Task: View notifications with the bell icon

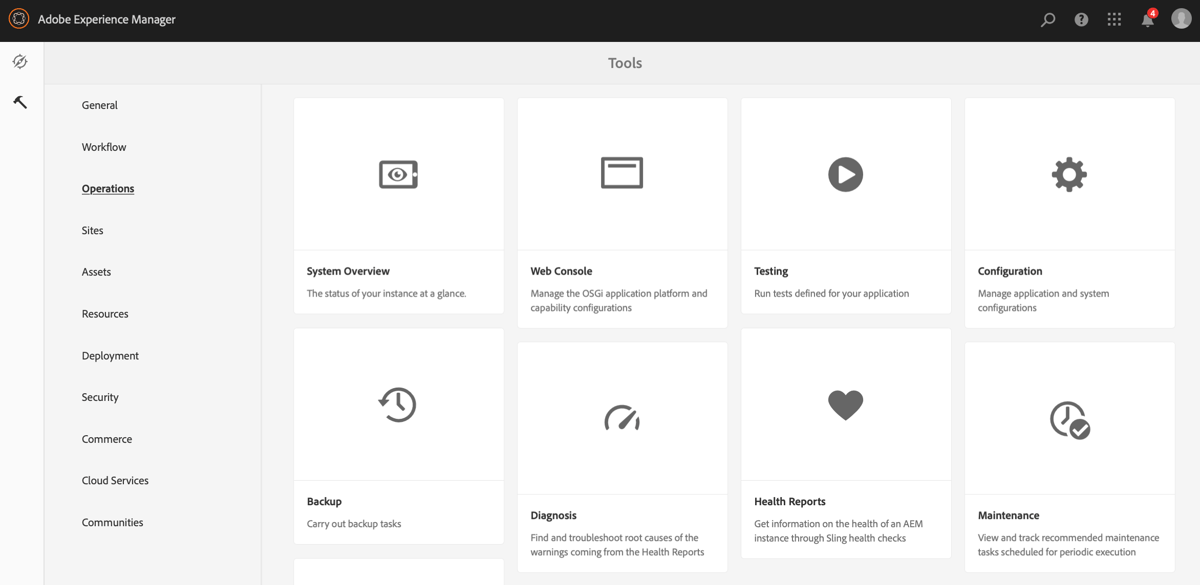Action: coord(1147,19)
